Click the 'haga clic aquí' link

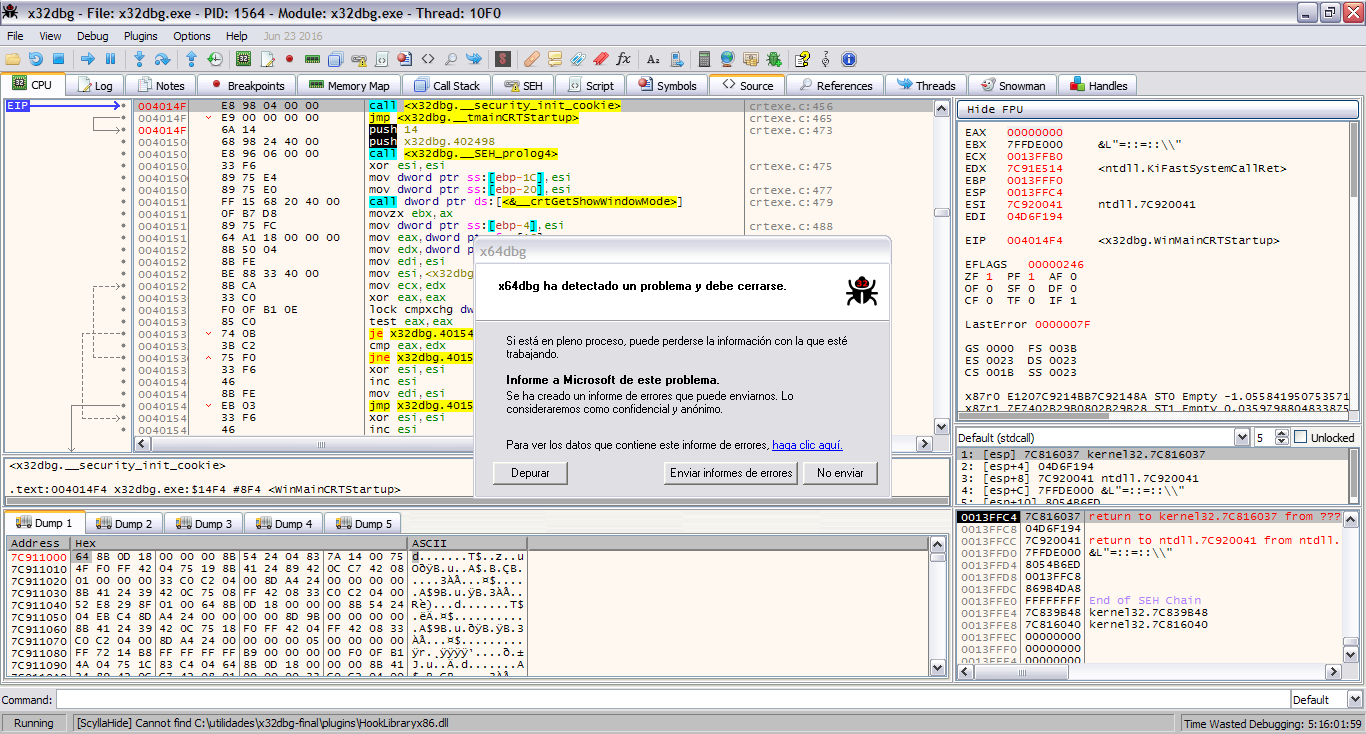click(806, 445)
